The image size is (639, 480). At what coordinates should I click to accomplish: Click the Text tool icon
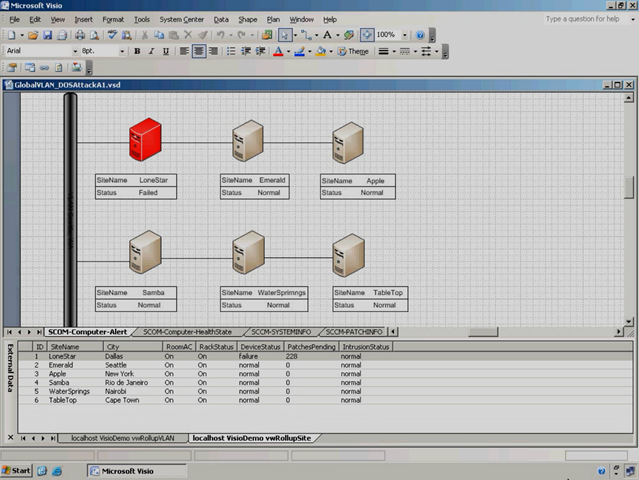(x=327, y=35)
